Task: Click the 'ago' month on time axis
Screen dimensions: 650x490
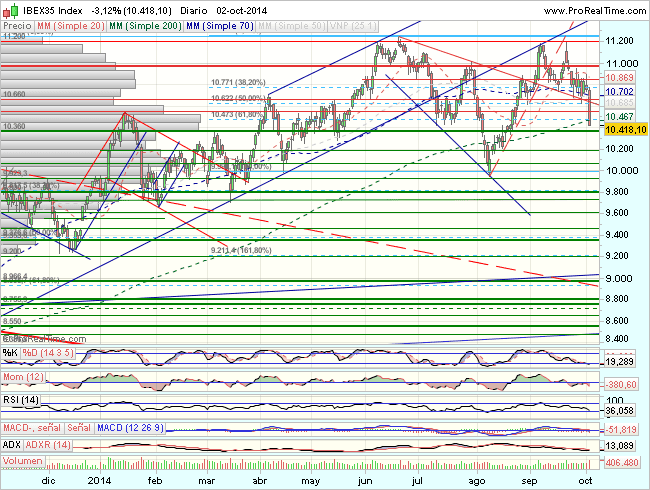Action: pyautogui.click(x=477, y=481)
